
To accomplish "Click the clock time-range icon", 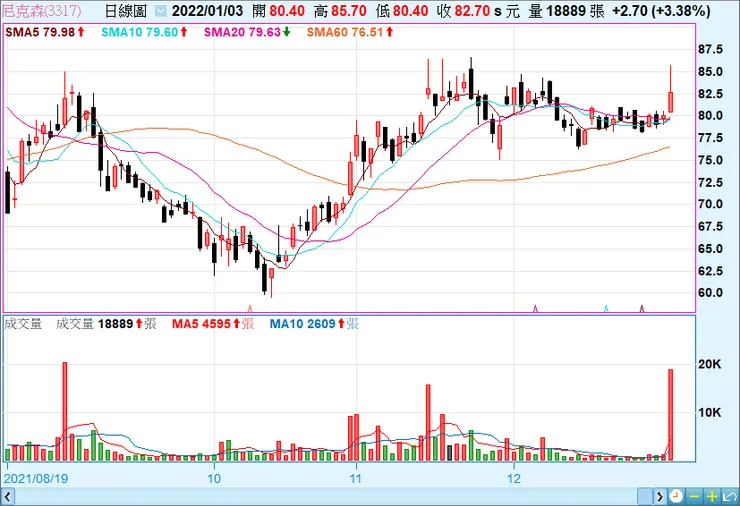I will coord(676,496).
